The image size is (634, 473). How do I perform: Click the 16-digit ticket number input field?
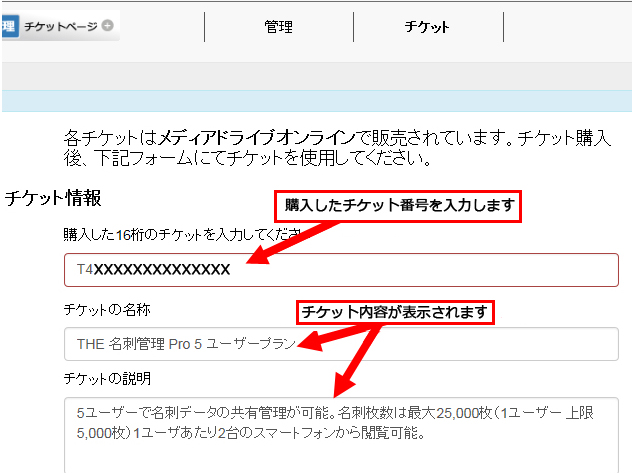341,270
